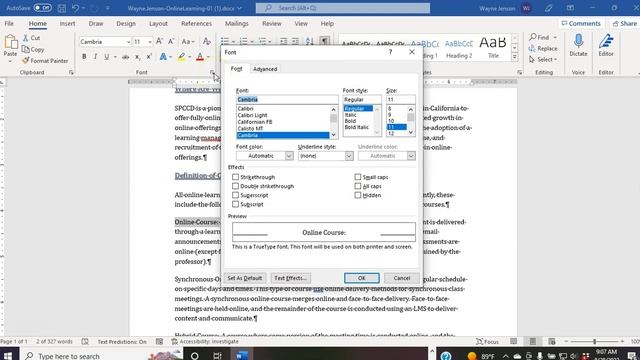Viewport: 640px width, 360px height.
Task: Expand the Find dropdown arrow
Action: pyautogui.click(x=555, y=37)
